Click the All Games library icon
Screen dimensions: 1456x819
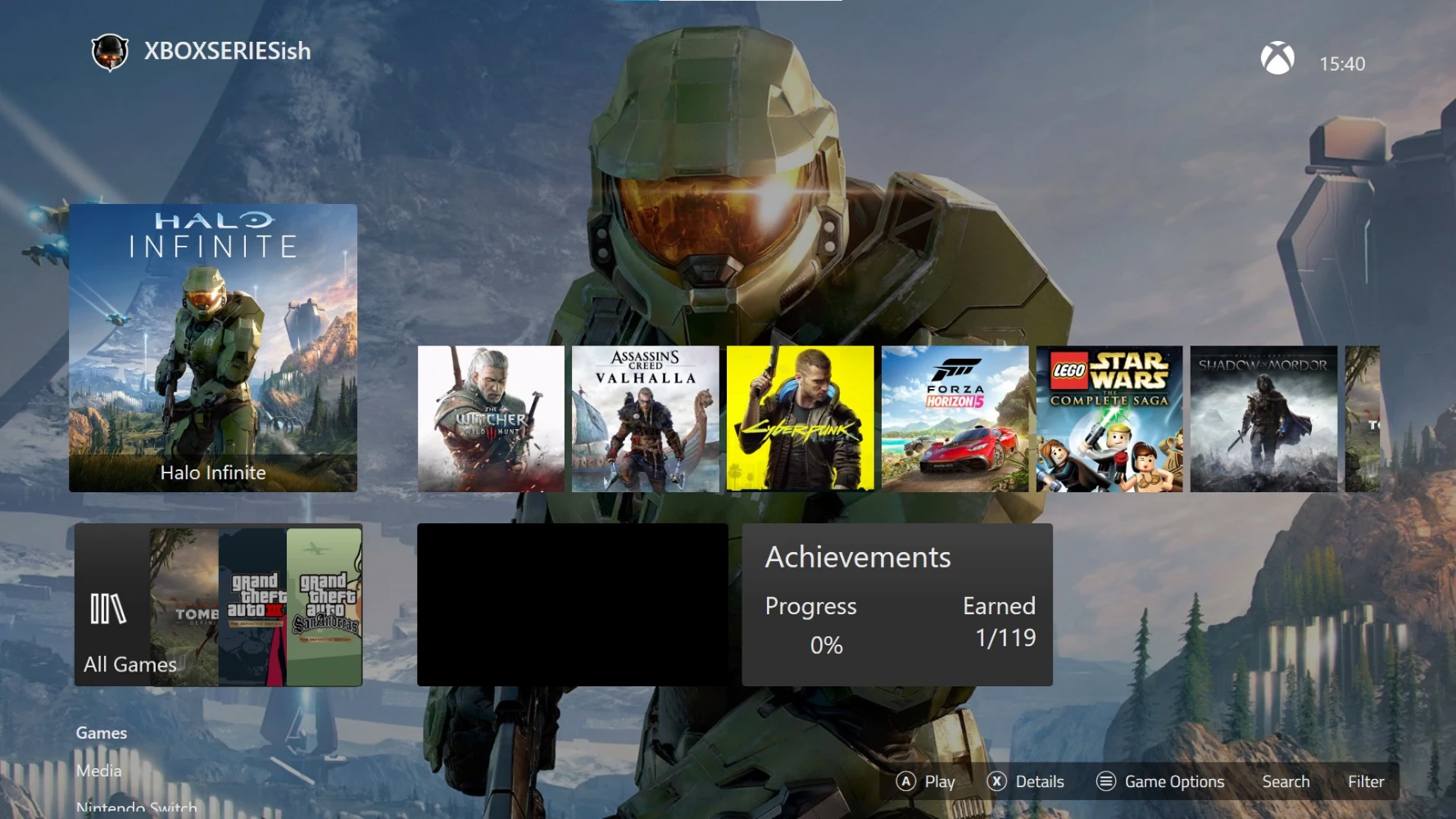pos(108,609)
